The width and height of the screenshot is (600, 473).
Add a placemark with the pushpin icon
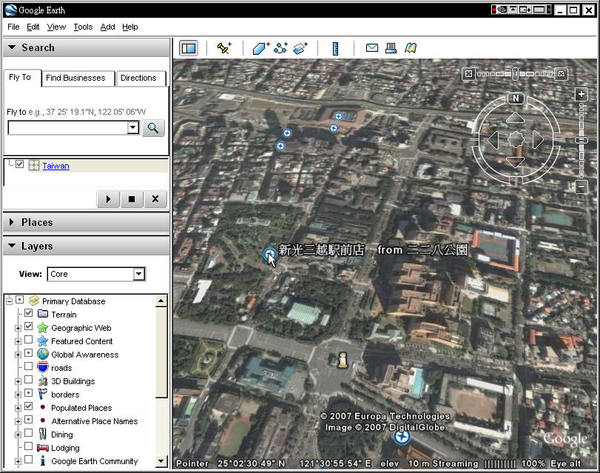pyautogui.click(x=224, y=48)
